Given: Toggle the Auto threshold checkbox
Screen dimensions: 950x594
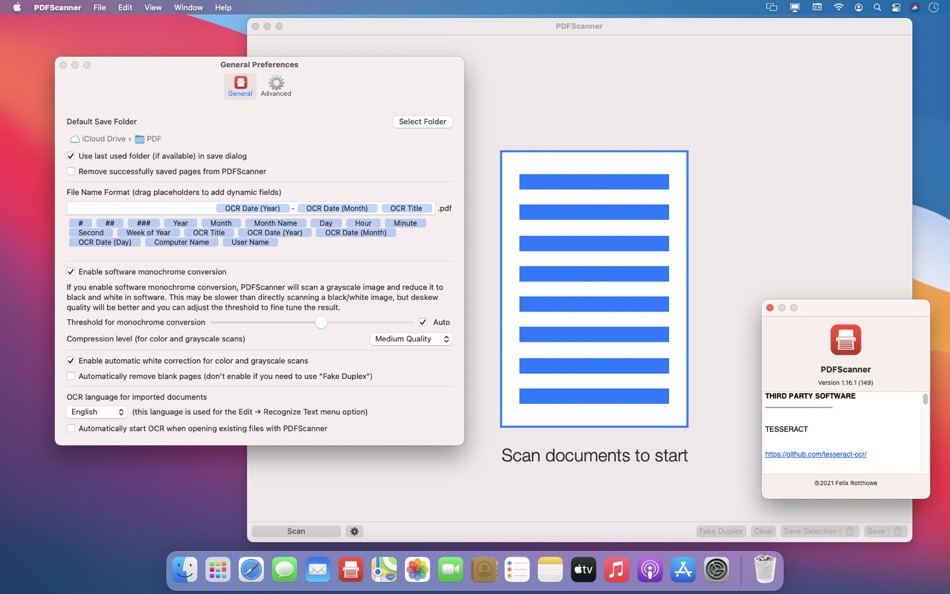Looking at the screenshot, I should point(422,322).
